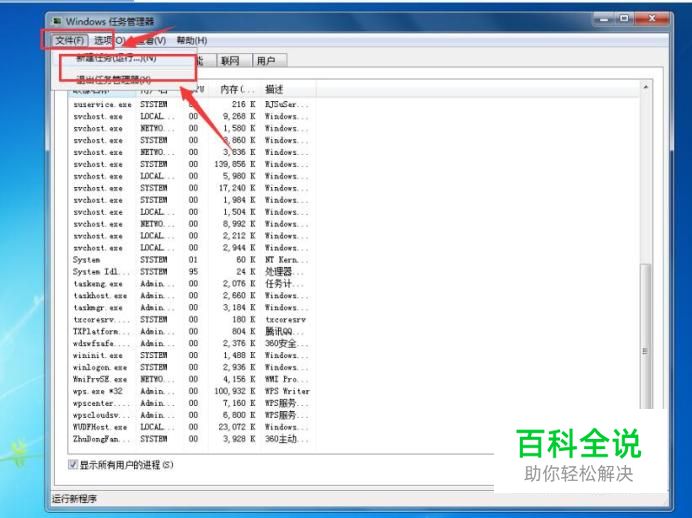Choose 退出任务管理器 from the File menu

tap(113, 80)
